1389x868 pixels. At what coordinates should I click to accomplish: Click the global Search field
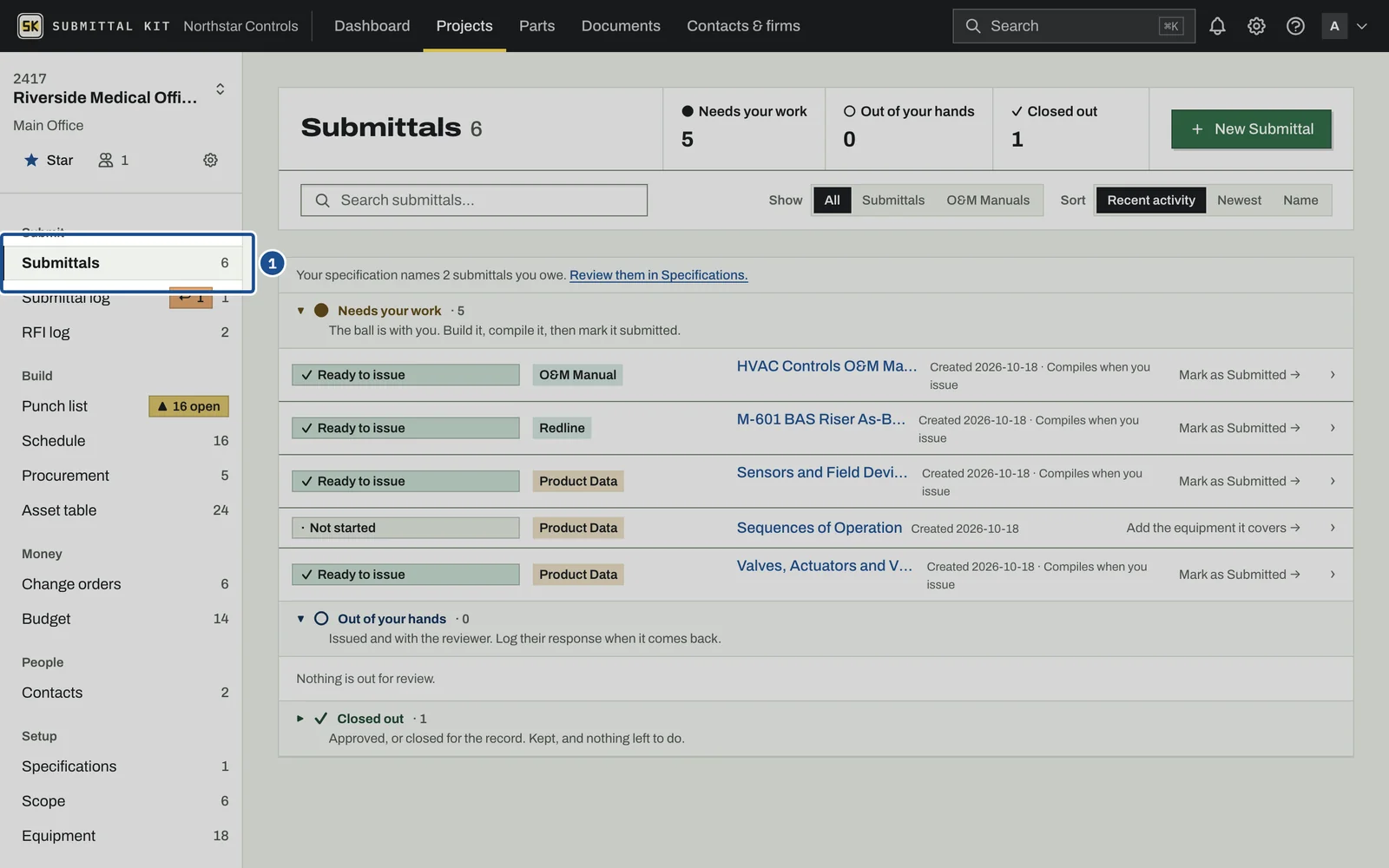coord(1073,26)
